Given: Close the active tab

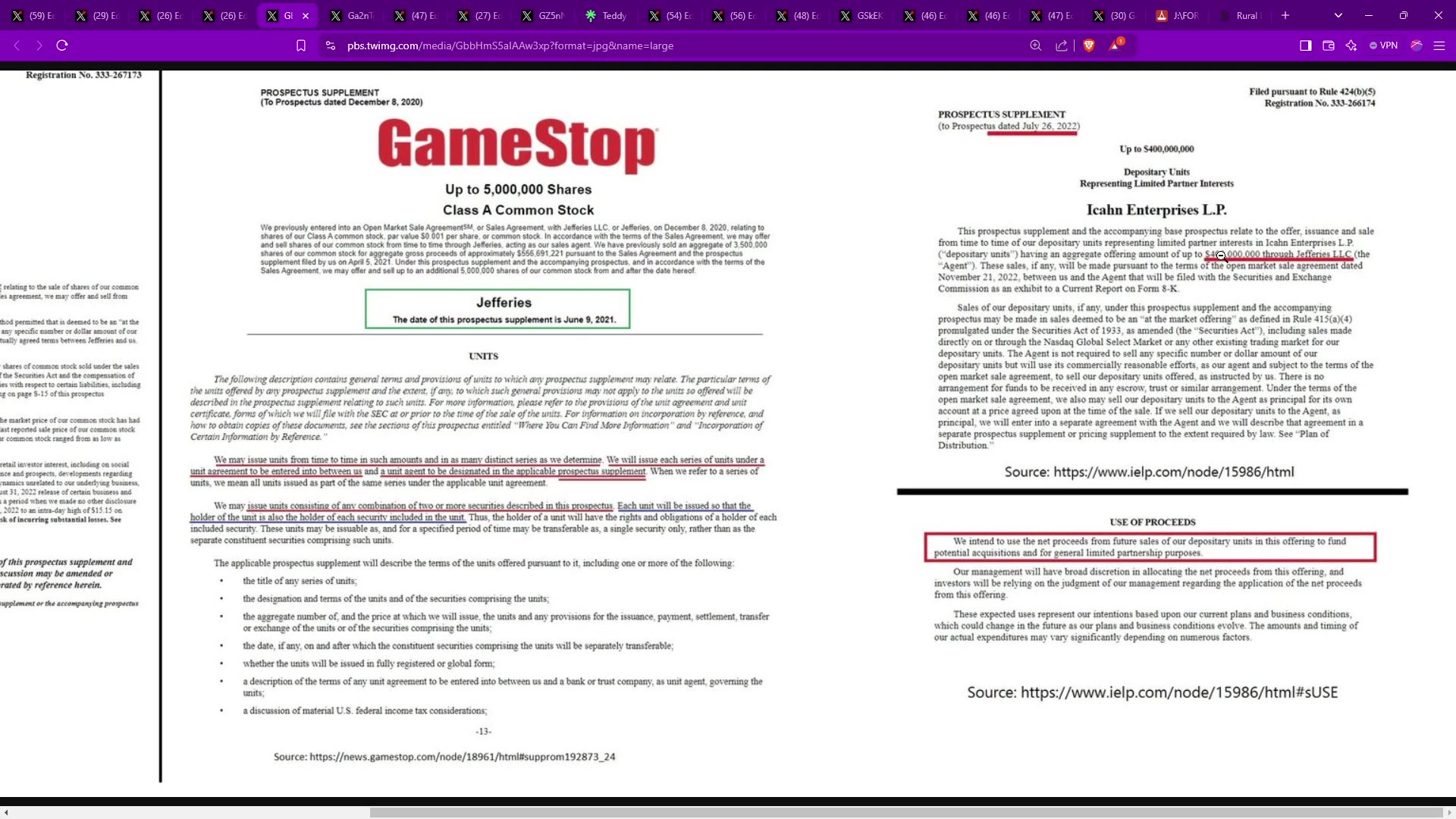Looking at the screenshot, I should [306, 15].
